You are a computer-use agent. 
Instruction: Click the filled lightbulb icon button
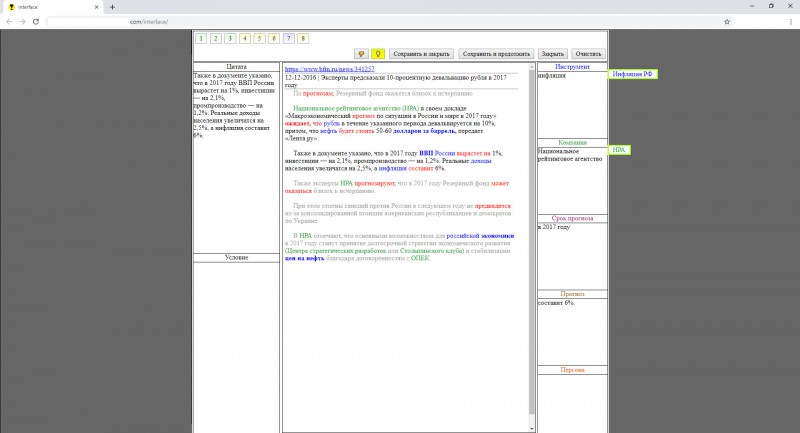(x=361, y=54)
